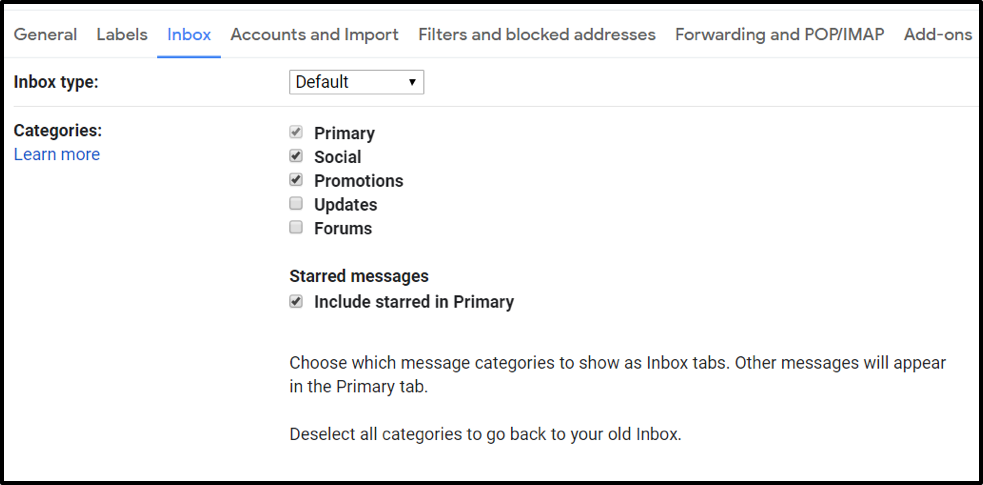Click the Social label text
Image resolution: width=983 pixels, height=485 pixels.
[x=337, y=157]
